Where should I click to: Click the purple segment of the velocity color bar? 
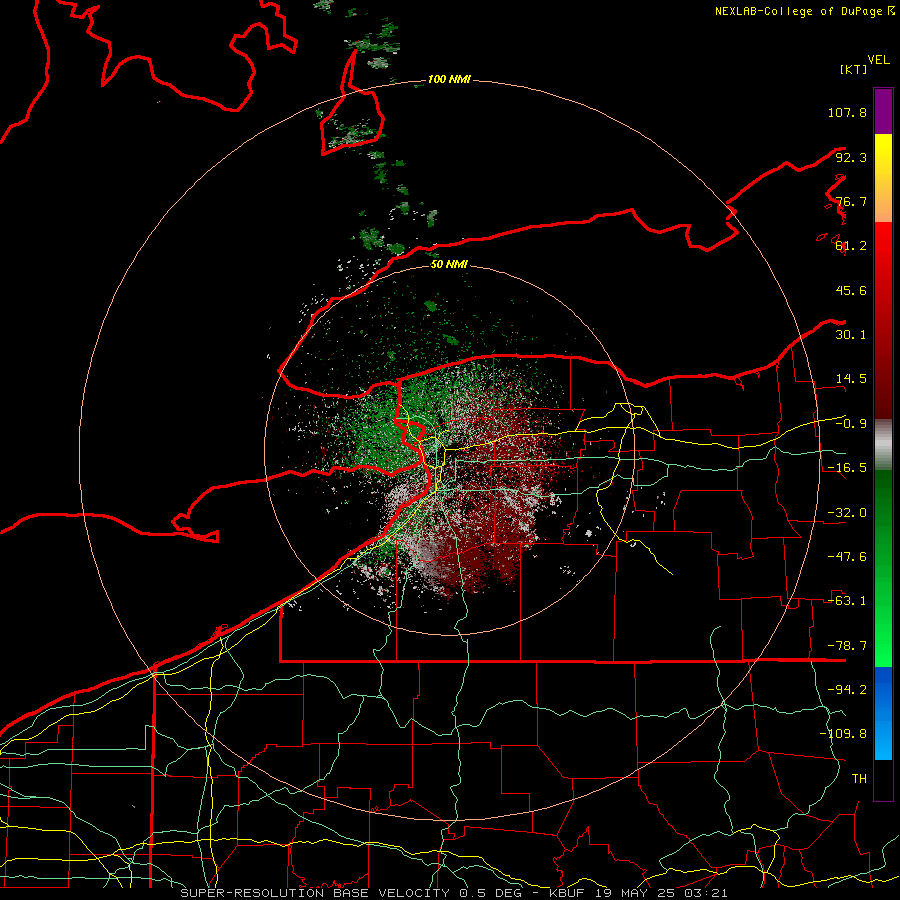point(883,111)
